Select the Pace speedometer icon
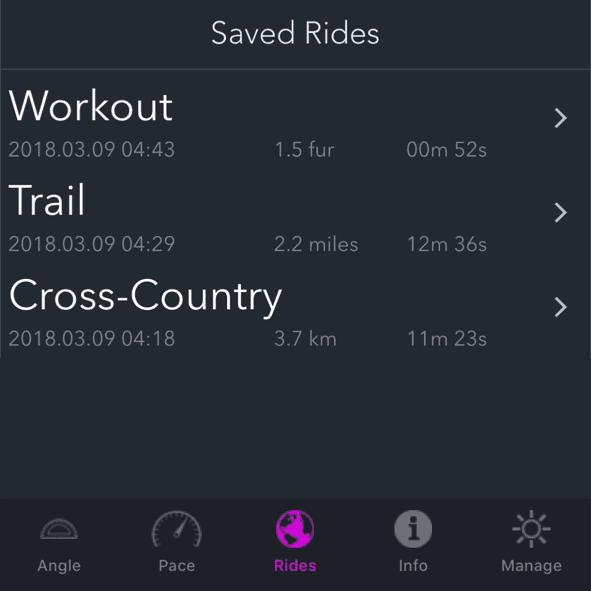 pyautogui.click(x=177, y=529)
